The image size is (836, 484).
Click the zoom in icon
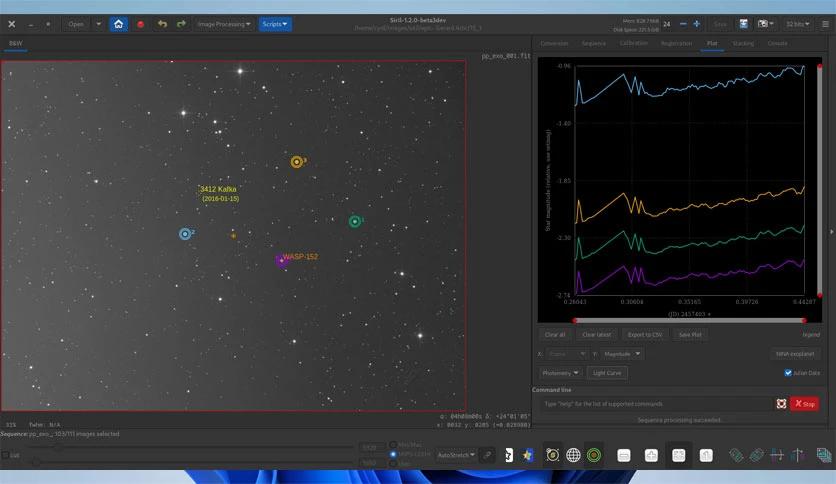pos(651,455)
